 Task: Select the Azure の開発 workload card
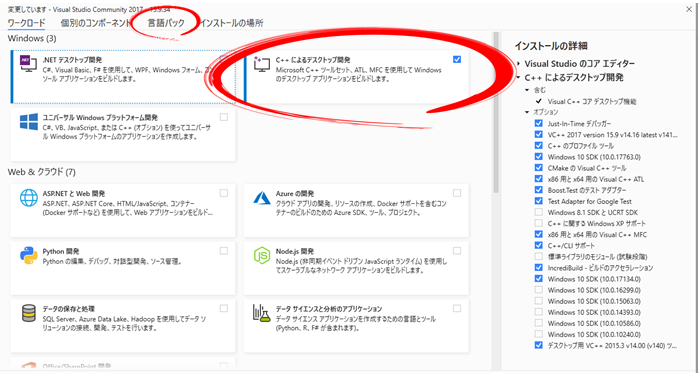pyautogui.click(x=356, y=211)
